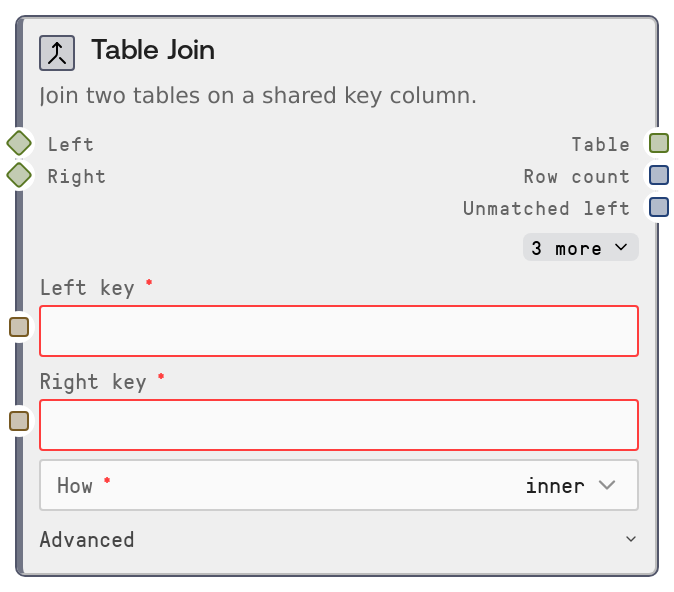Click the Row count output label
This screenshot has width=674, height=592.
576,176
